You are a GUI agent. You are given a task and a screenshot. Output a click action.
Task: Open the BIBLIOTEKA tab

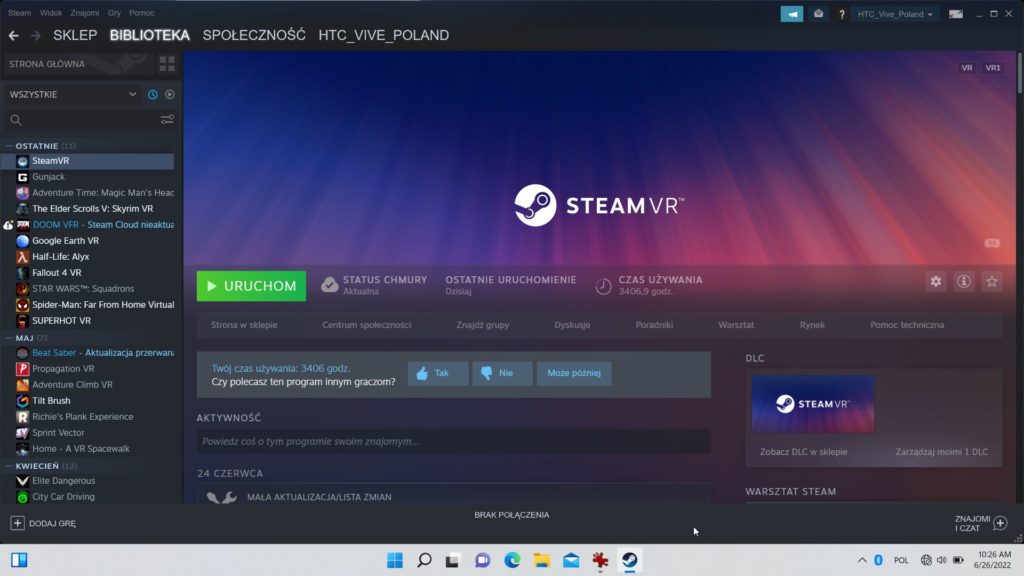tap(148, 34)
